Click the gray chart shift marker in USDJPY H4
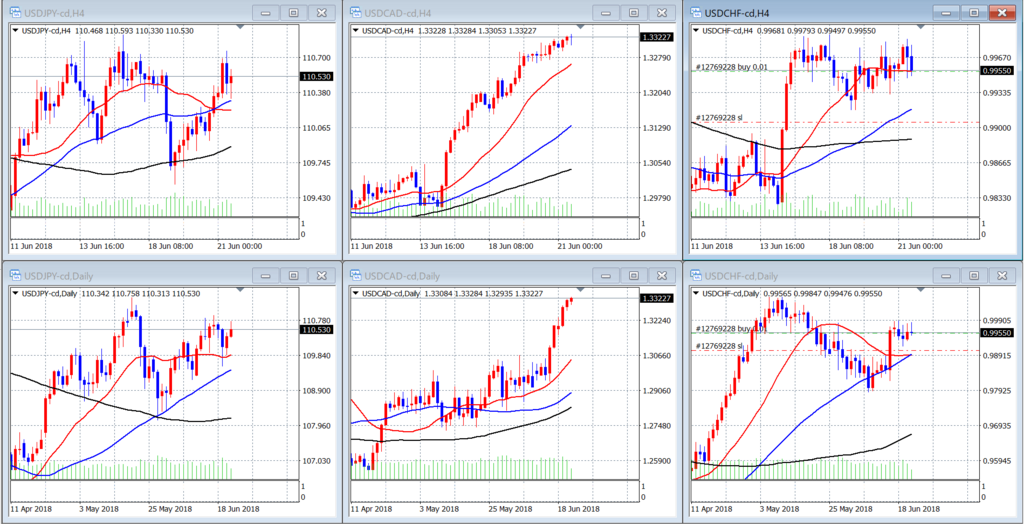Viewport: 1024px width, 524px height. pyautogui.click(x=240, y=27)
